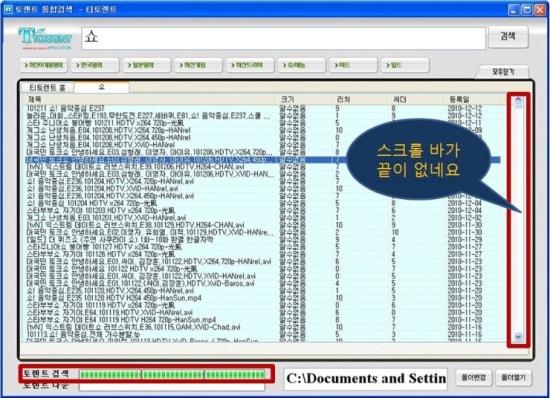Open the 일본영화 category shortcut
The image size is (550, 398).
point(147,65)
